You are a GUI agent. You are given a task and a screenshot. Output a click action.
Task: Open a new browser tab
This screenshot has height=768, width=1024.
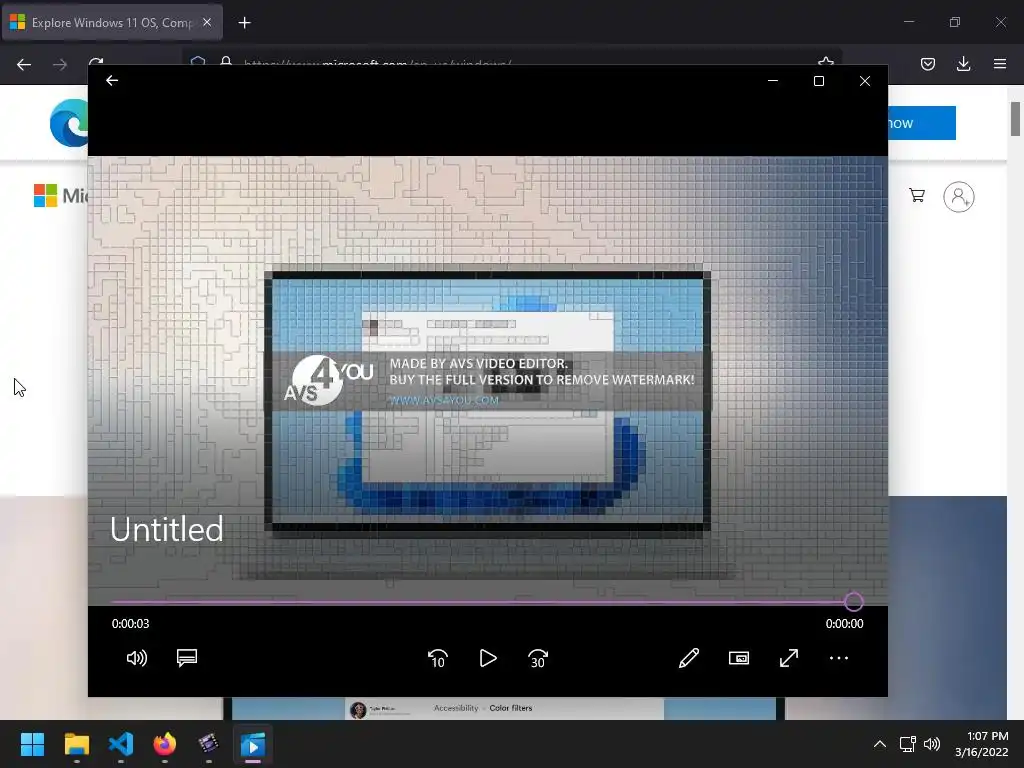pyautogui.click(x=244, y=23)
